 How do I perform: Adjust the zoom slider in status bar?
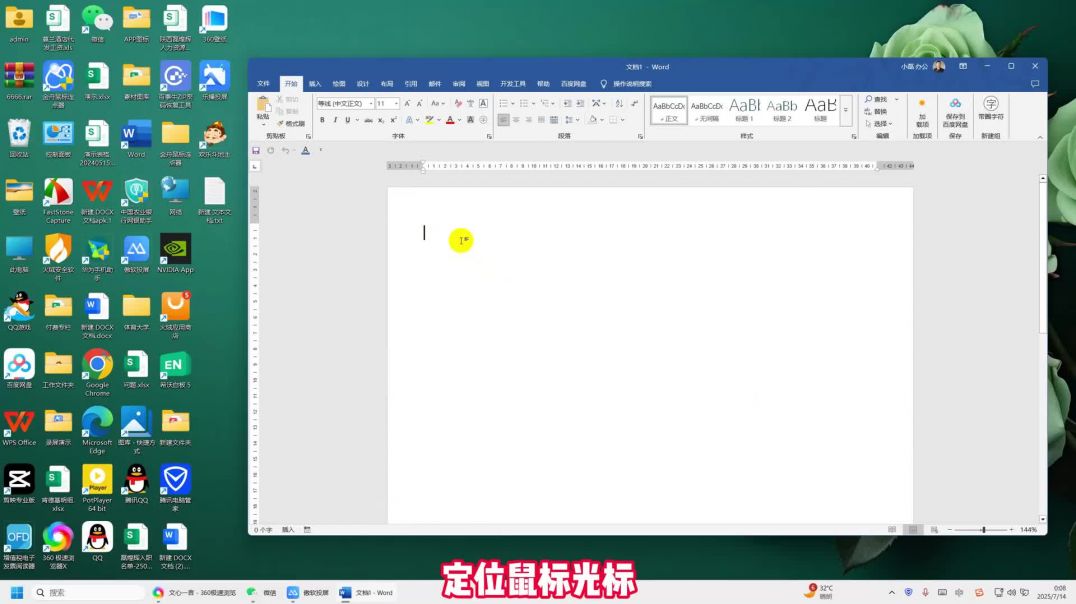[985, 527]
